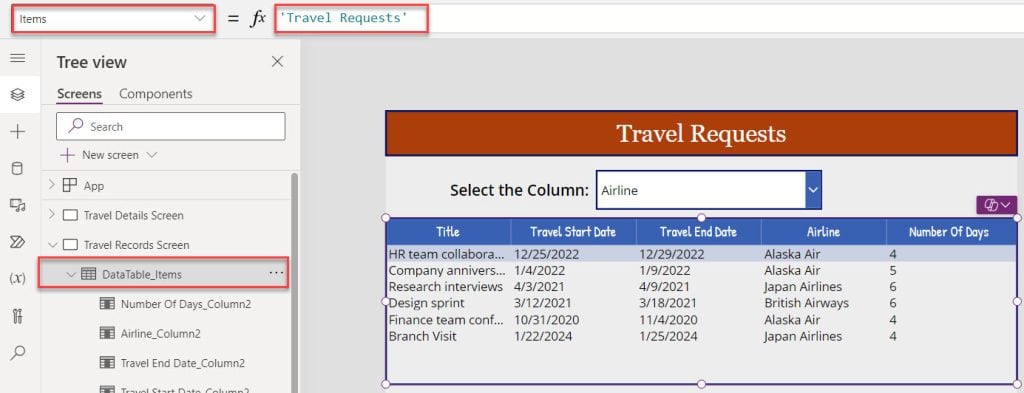Switch to the Components tab
The height and width of the screenshot is (393, 1024).
point(155,94)
